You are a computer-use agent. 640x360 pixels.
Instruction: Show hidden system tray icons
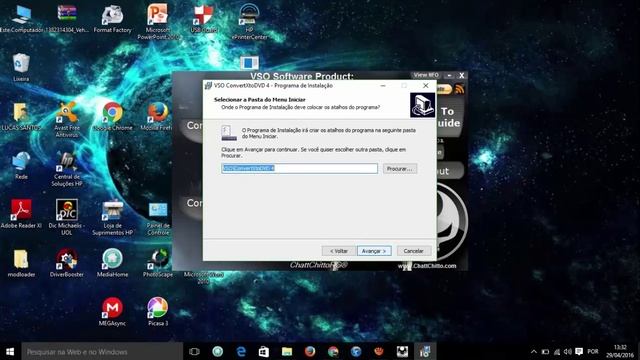tap(533, 351)
